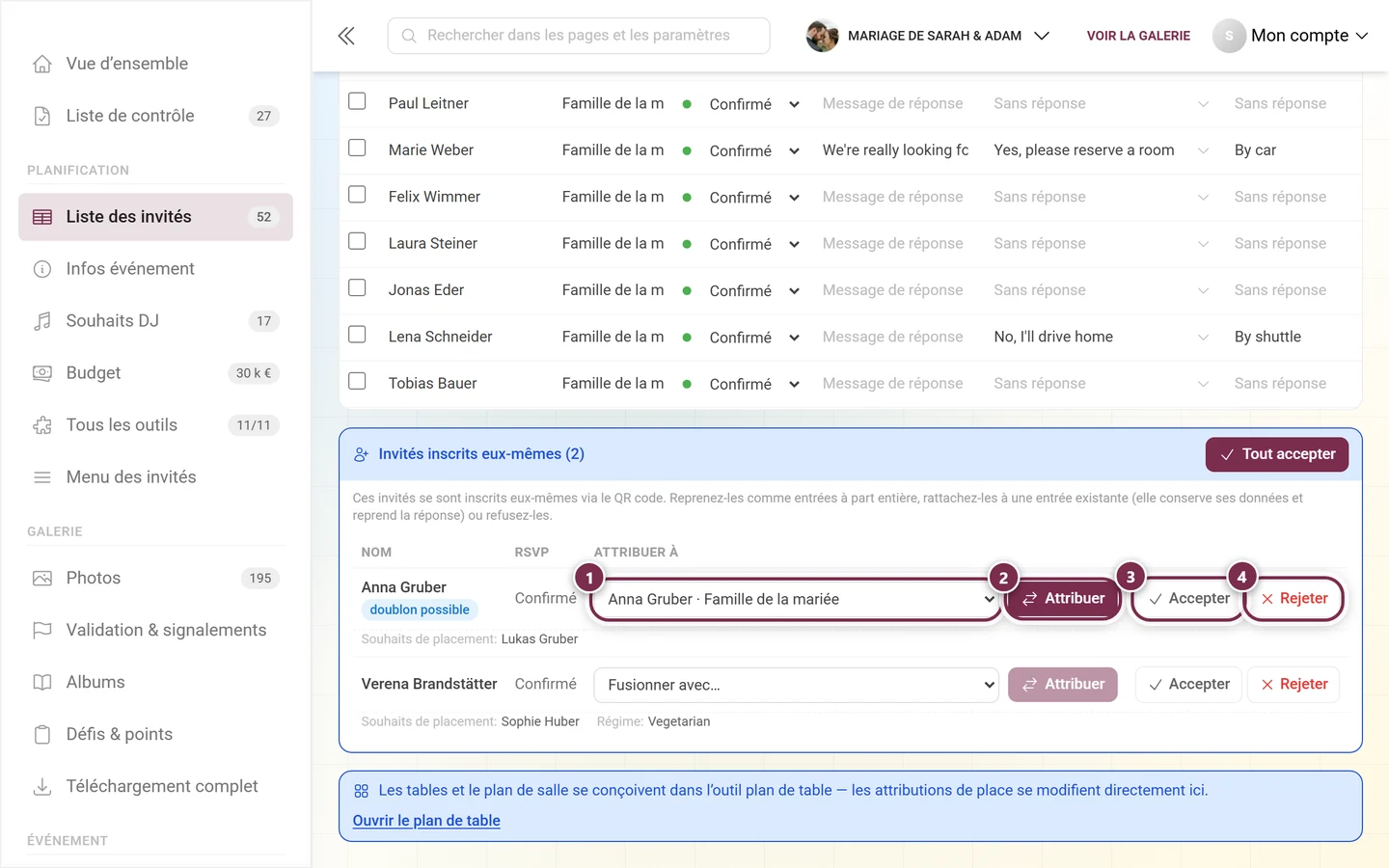Click the Voir la galerie link
The height and width of the screenshot is (868, 1389).
[x=1138, y=36]
